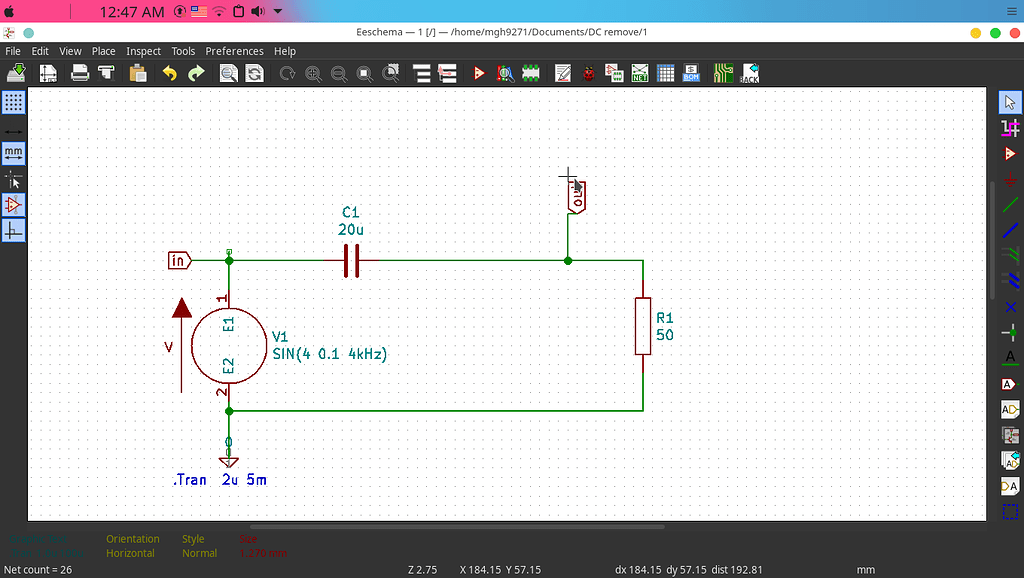The width and height of the screenshot is (1024, 578).
Task: Switch units to millimeters
Action: [x=13, y=153]
